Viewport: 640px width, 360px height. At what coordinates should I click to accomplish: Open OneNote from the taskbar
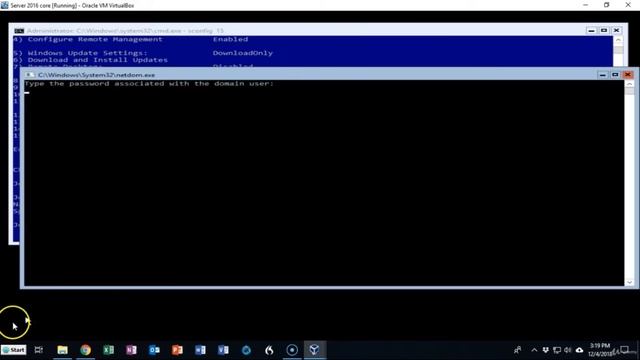coord(131,350)
